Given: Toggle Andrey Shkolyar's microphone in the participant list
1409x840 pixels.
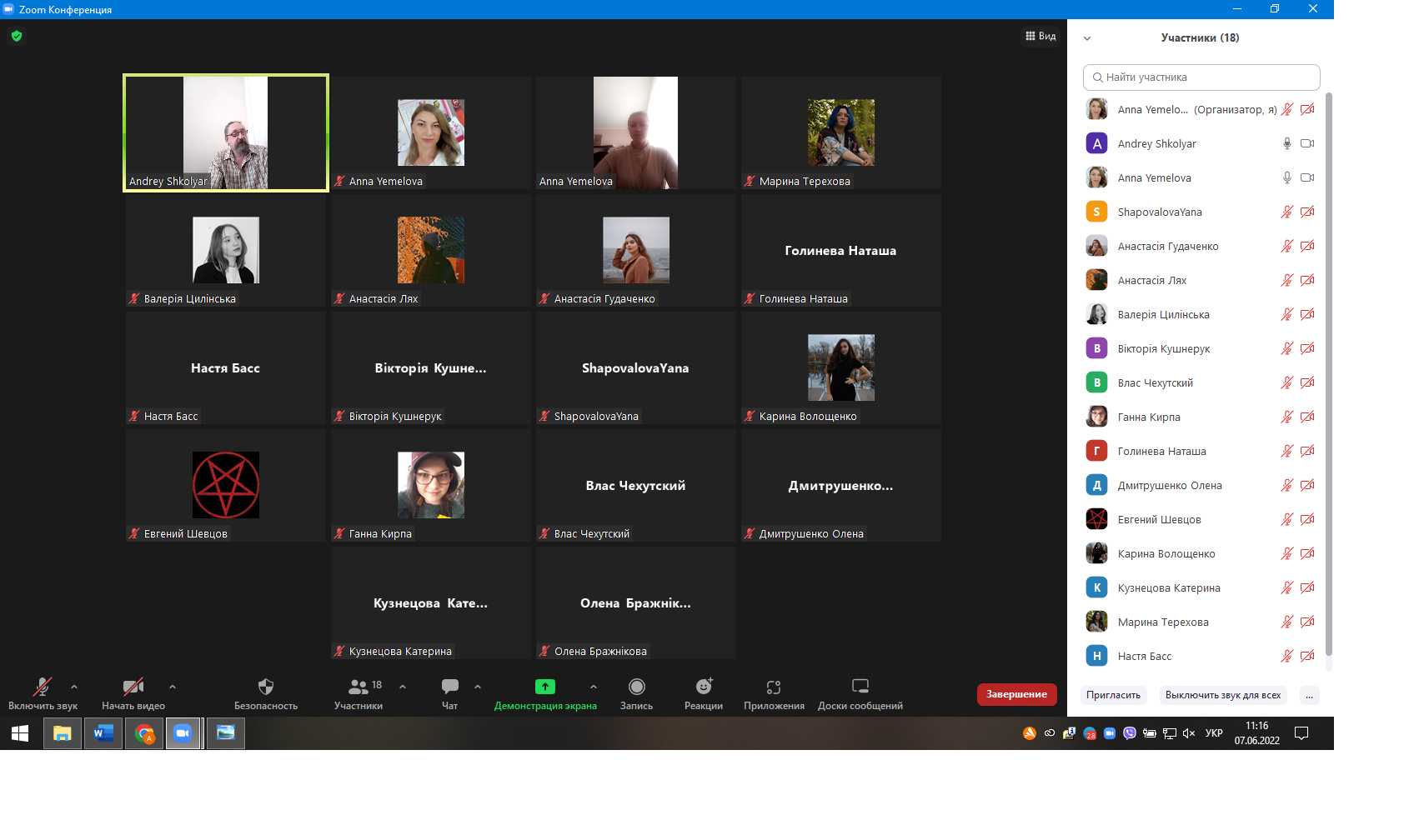Looking at the screenshot, I should pyautogui.click(x=1287, y=143).
